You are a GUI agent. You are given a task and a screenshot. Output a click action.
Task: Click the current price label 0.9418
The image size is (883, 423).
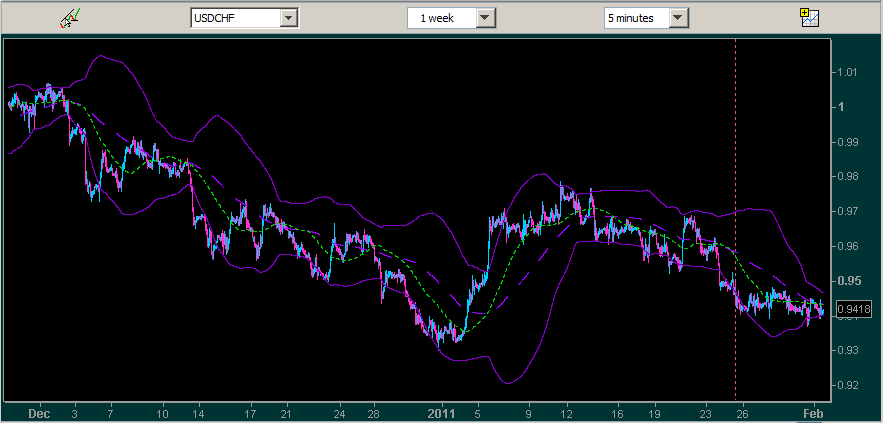853,310
